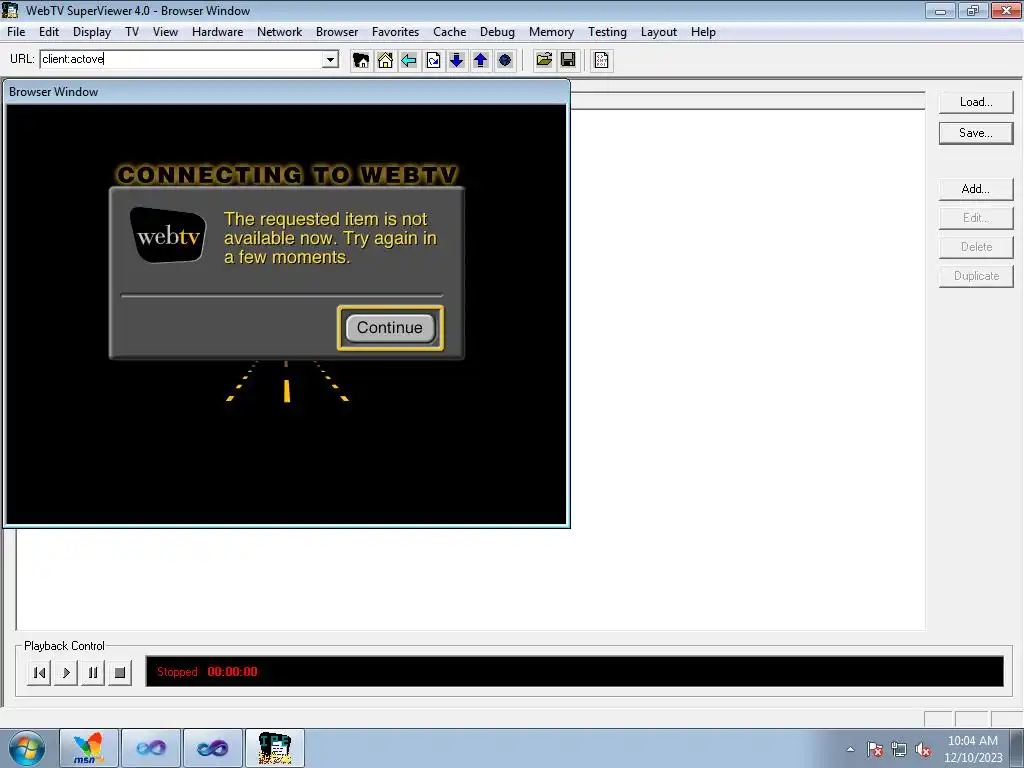The width and height of the screenshot is (1024, 768).
Task: Click Continue in the WebTV dialog
Action: [390, 328]
